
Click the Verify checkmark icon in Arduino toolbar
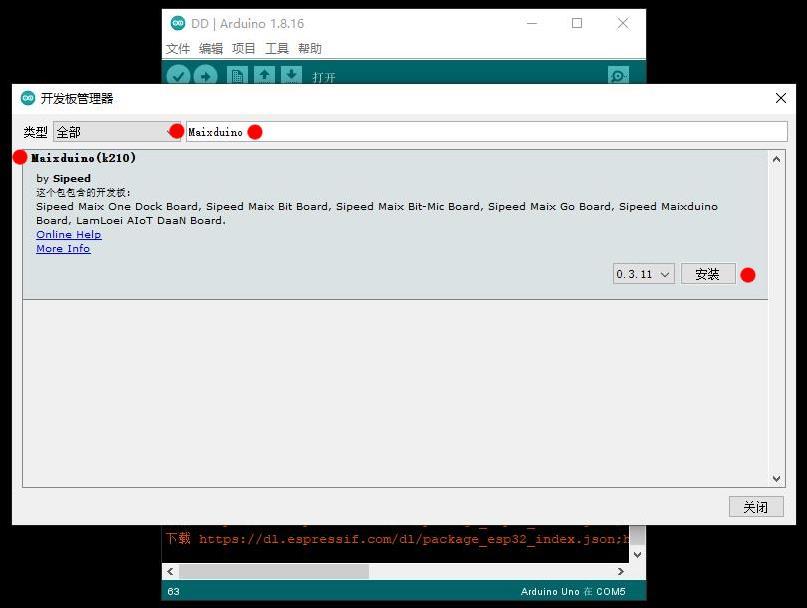click(178, 76)
